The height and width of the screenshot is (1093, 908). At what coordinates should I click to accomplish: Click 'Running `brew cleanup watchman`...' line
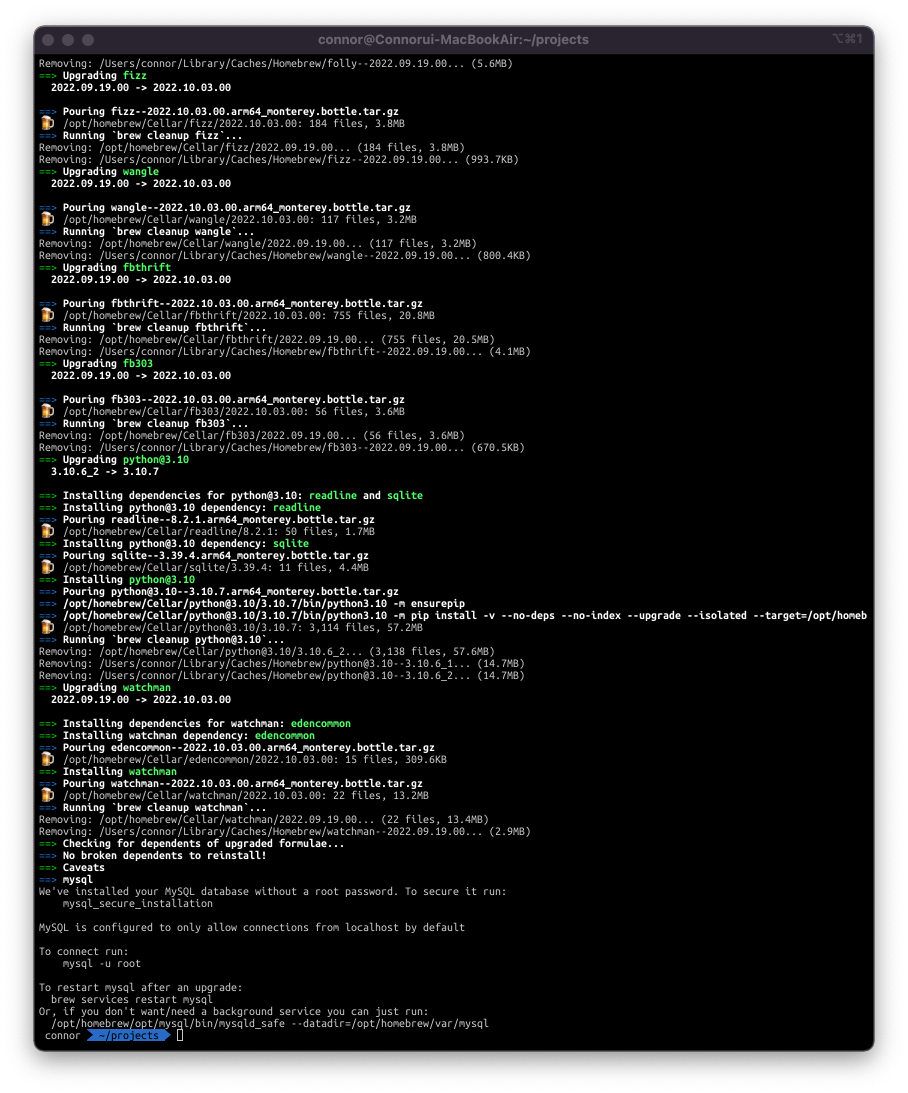point(153,807)
